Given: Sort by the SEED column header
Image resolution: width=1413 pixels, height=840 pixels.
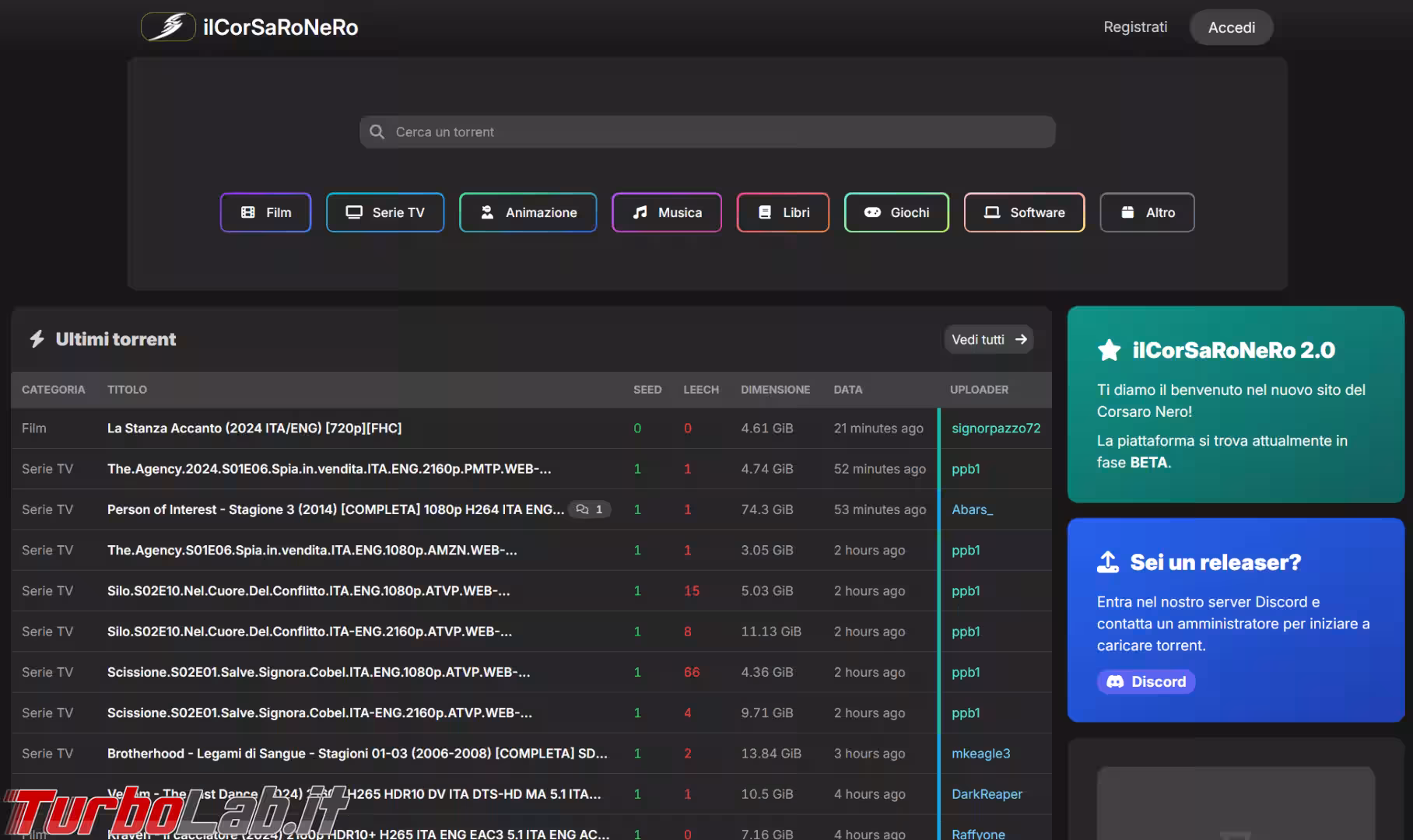Looking at the screenshot, I should click(x=647, y=390).
